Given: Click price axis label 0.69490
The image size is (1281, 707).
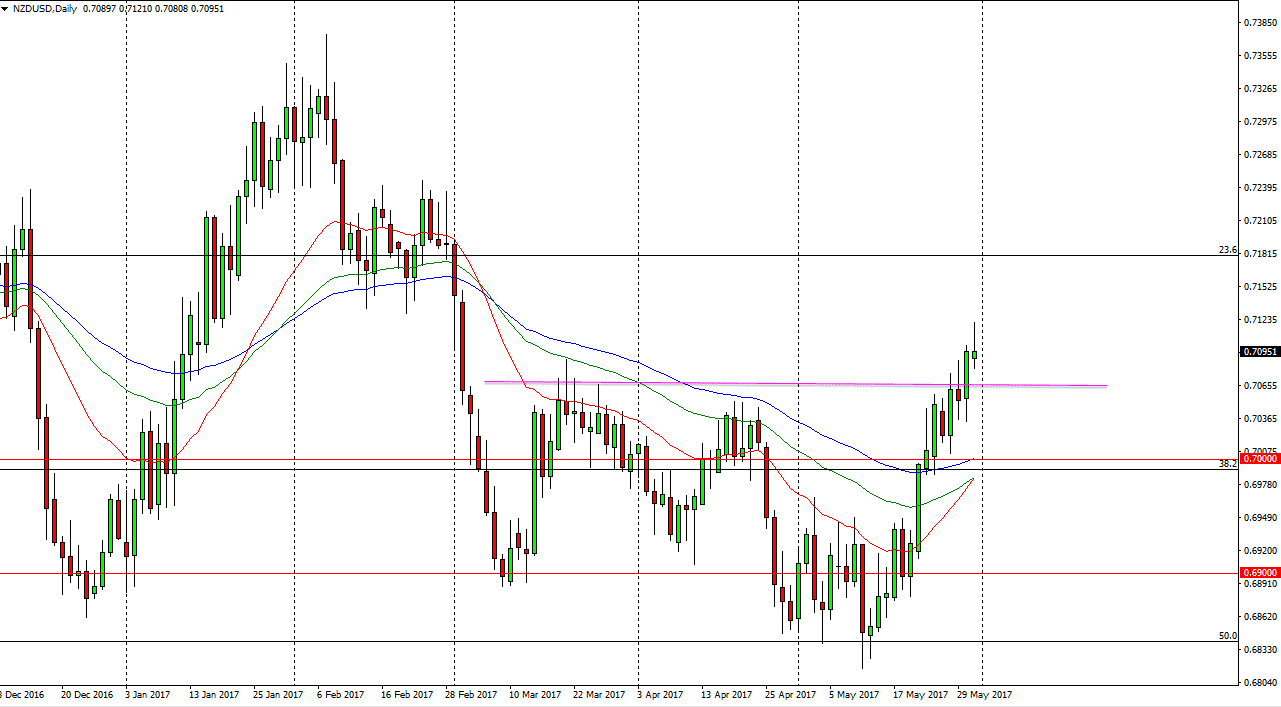Looking at the screenshot, I should coord(1259,517).
